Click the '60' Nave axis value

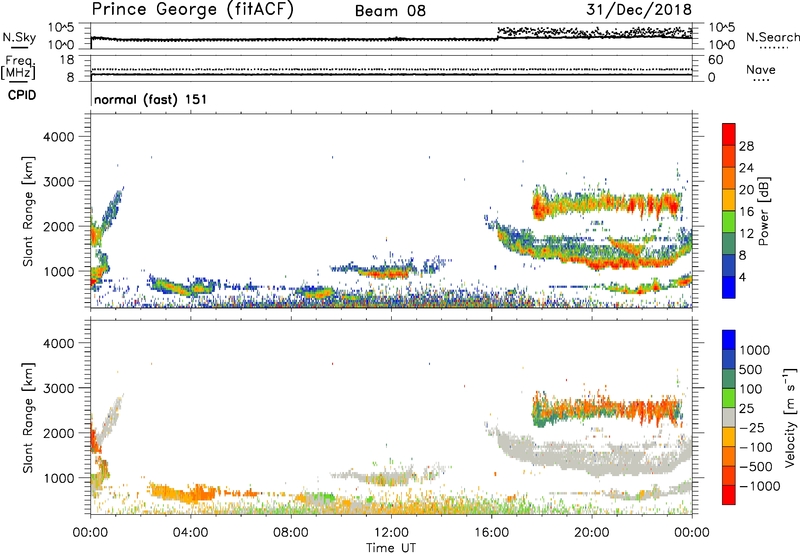coord(715,60)
